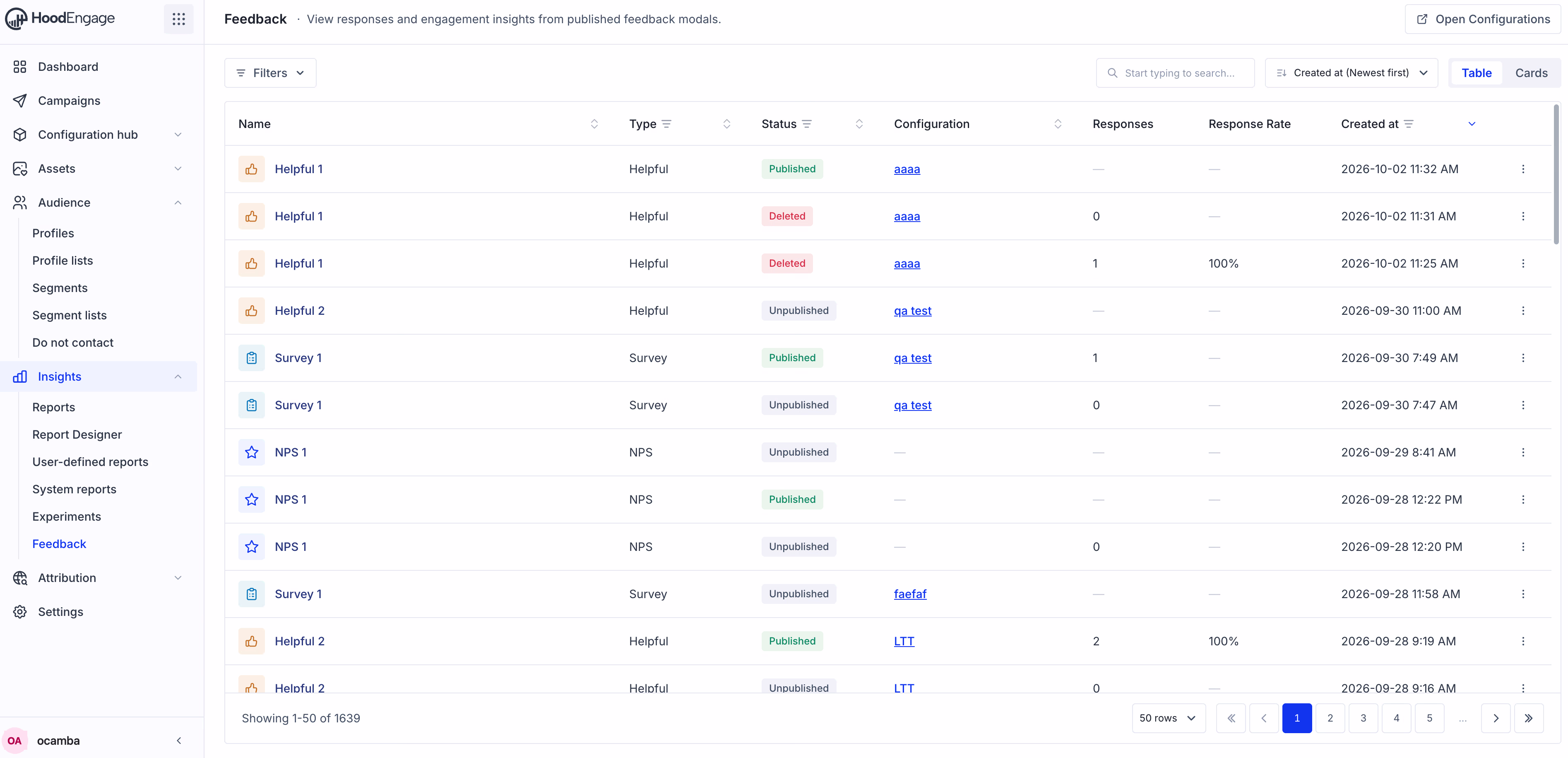Open row actions for NPS 1 created 8:41 AM

click(x=1523, y=452)
